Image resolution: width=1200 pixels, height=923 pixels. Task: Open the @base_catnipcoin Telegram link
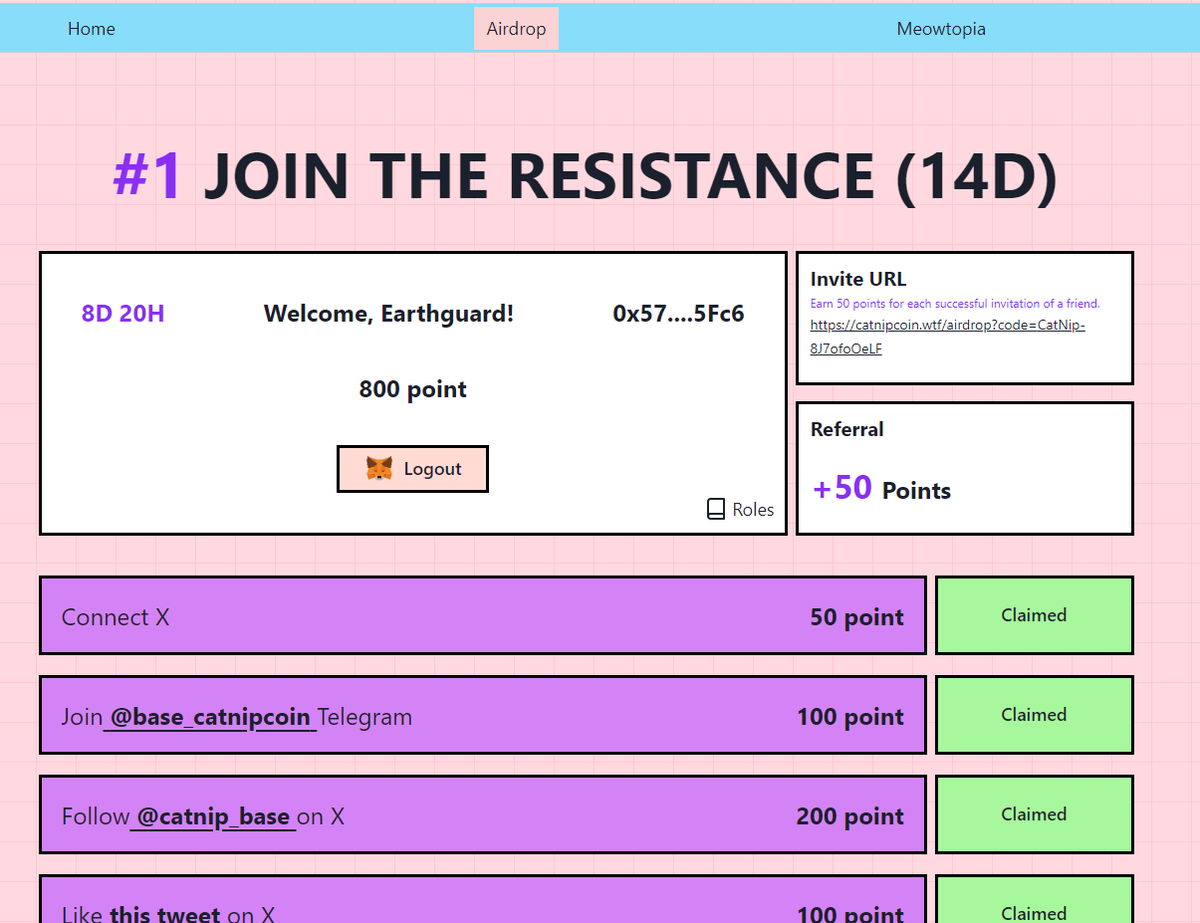210,717
